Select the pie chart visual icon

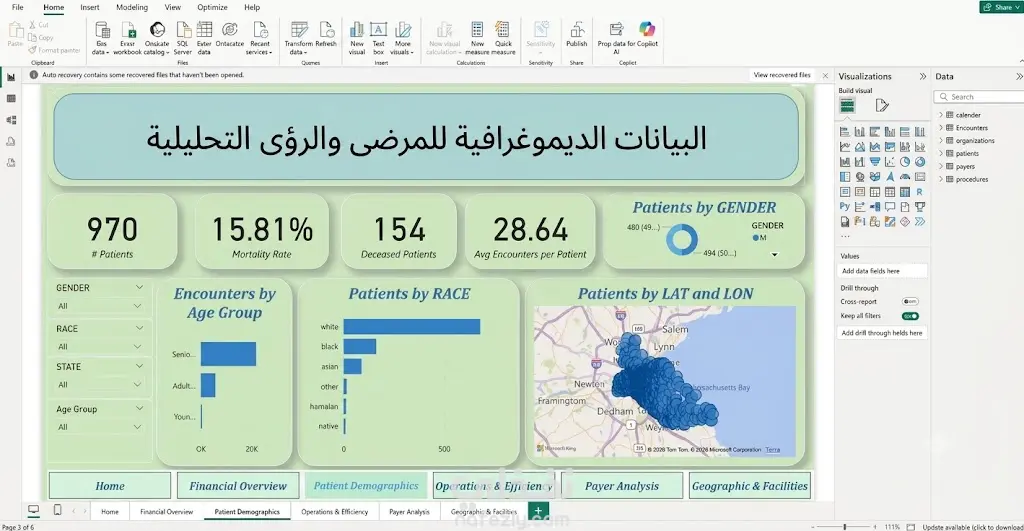pyautogui.click(x=905, y=161)
